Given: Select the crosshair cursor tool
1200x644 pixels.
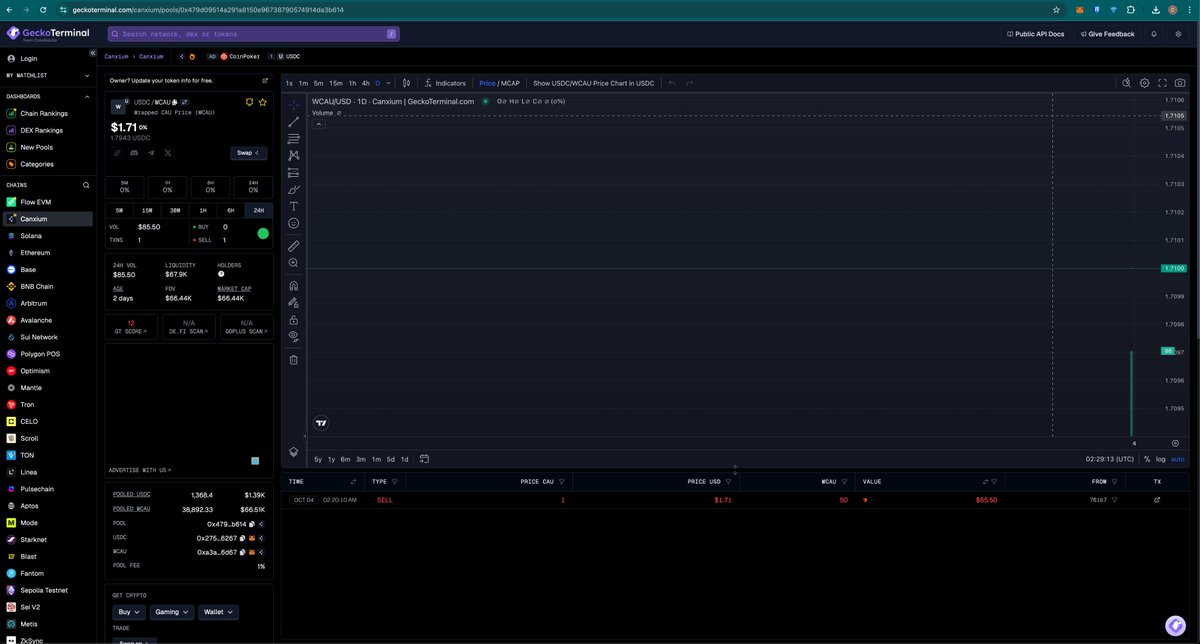Looking at the screenshot, I should (294, 104).
